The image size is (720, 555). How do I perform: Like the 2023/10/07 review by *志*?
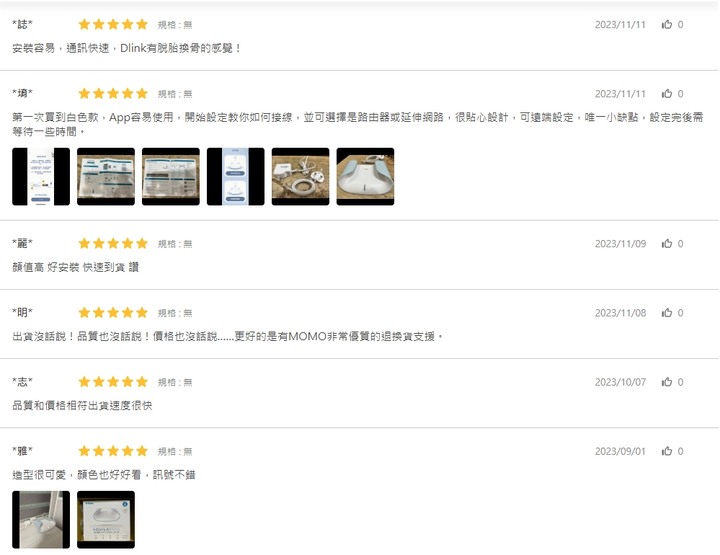coord(667,382)
